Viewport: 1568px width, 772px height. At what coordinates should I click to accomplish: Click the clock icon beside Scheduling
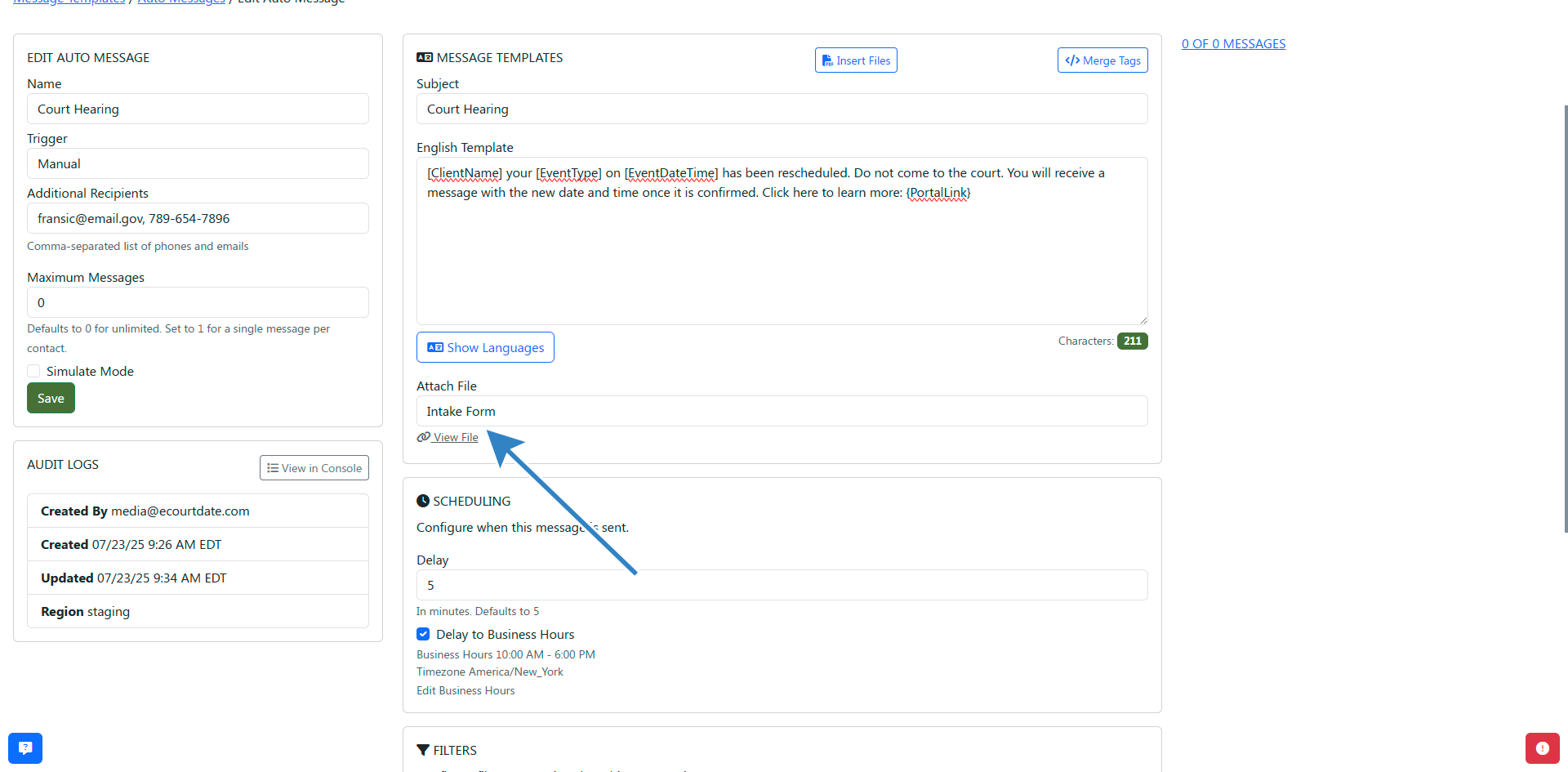tap(423, 501)
